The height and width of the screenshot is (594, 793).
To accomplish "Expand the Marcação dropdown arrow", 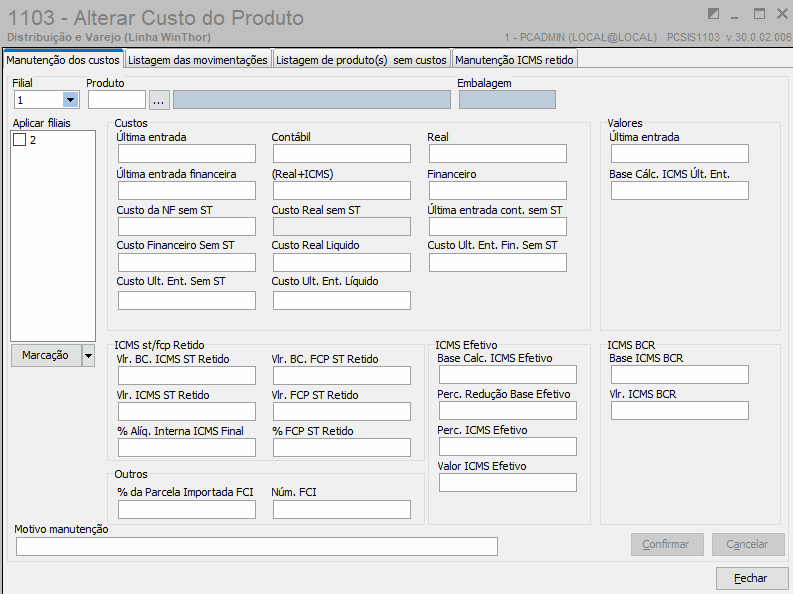I will (88, 355).
